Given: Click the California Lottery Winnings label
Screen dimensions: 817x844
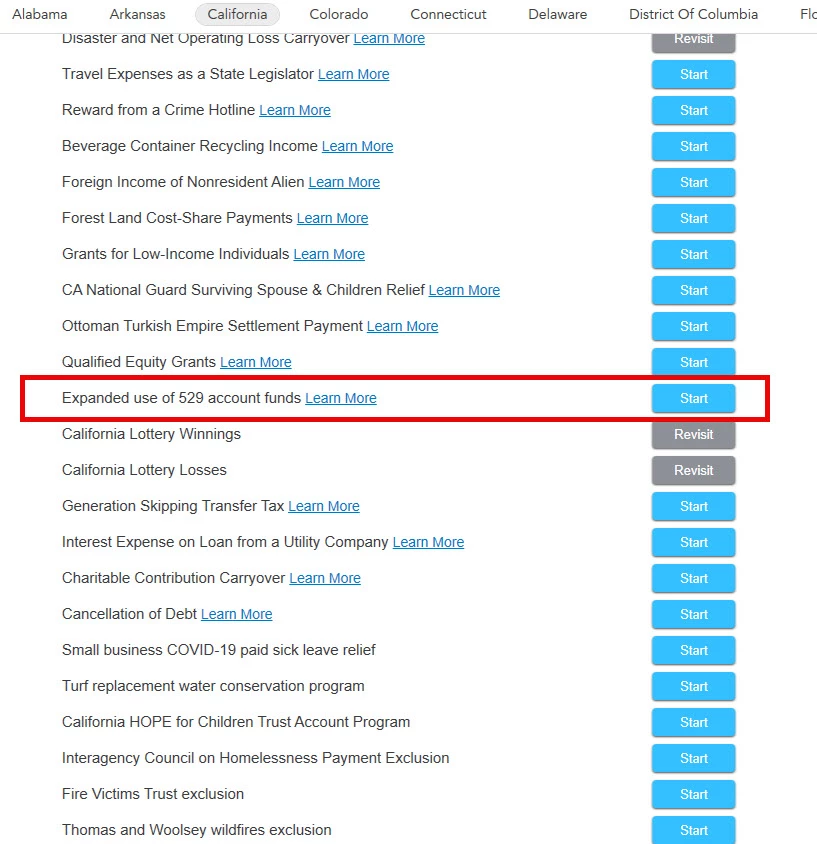Looking at the screenshot, I should click(x=151, y=434).
